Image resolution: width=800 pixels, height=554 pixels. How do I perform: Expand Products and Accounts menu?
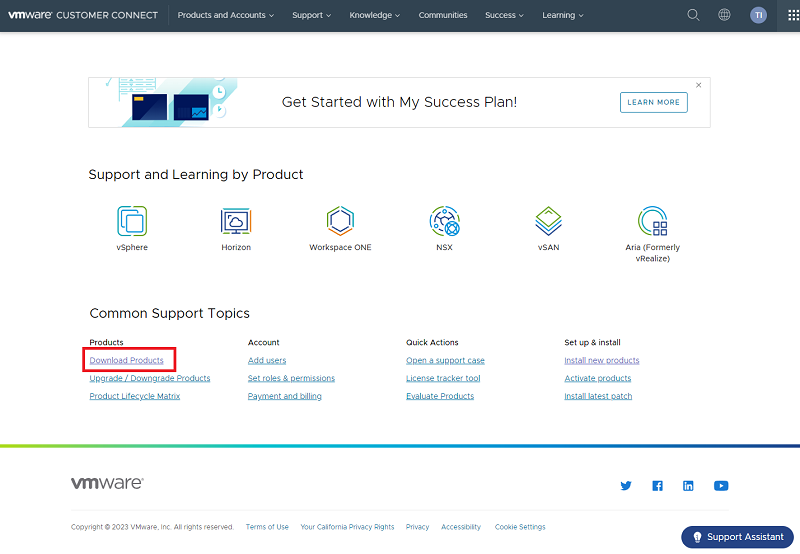click(226, 15)
